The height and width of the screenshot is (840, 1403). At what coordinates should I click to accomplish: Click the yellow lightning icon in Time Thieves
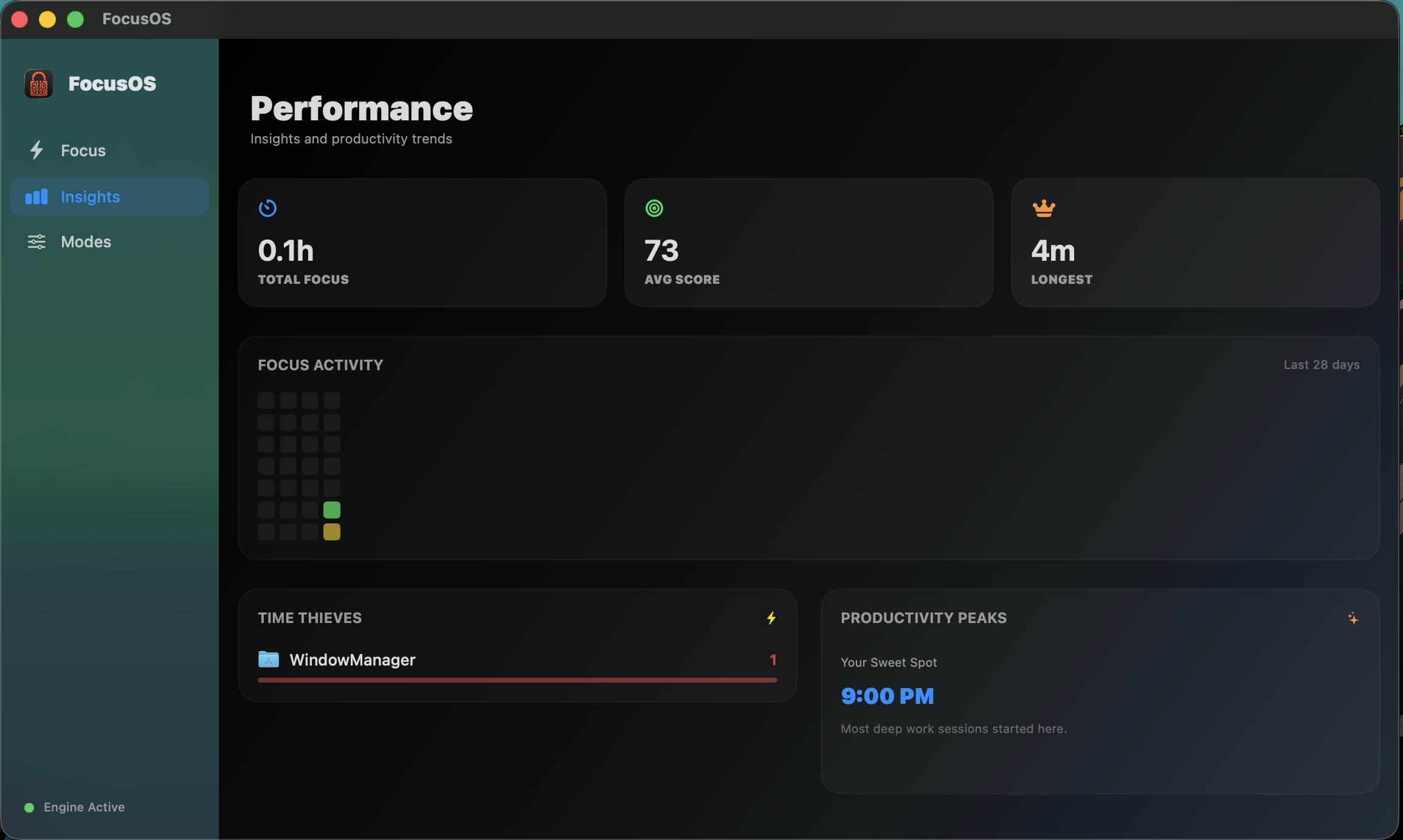click(771, 618)
